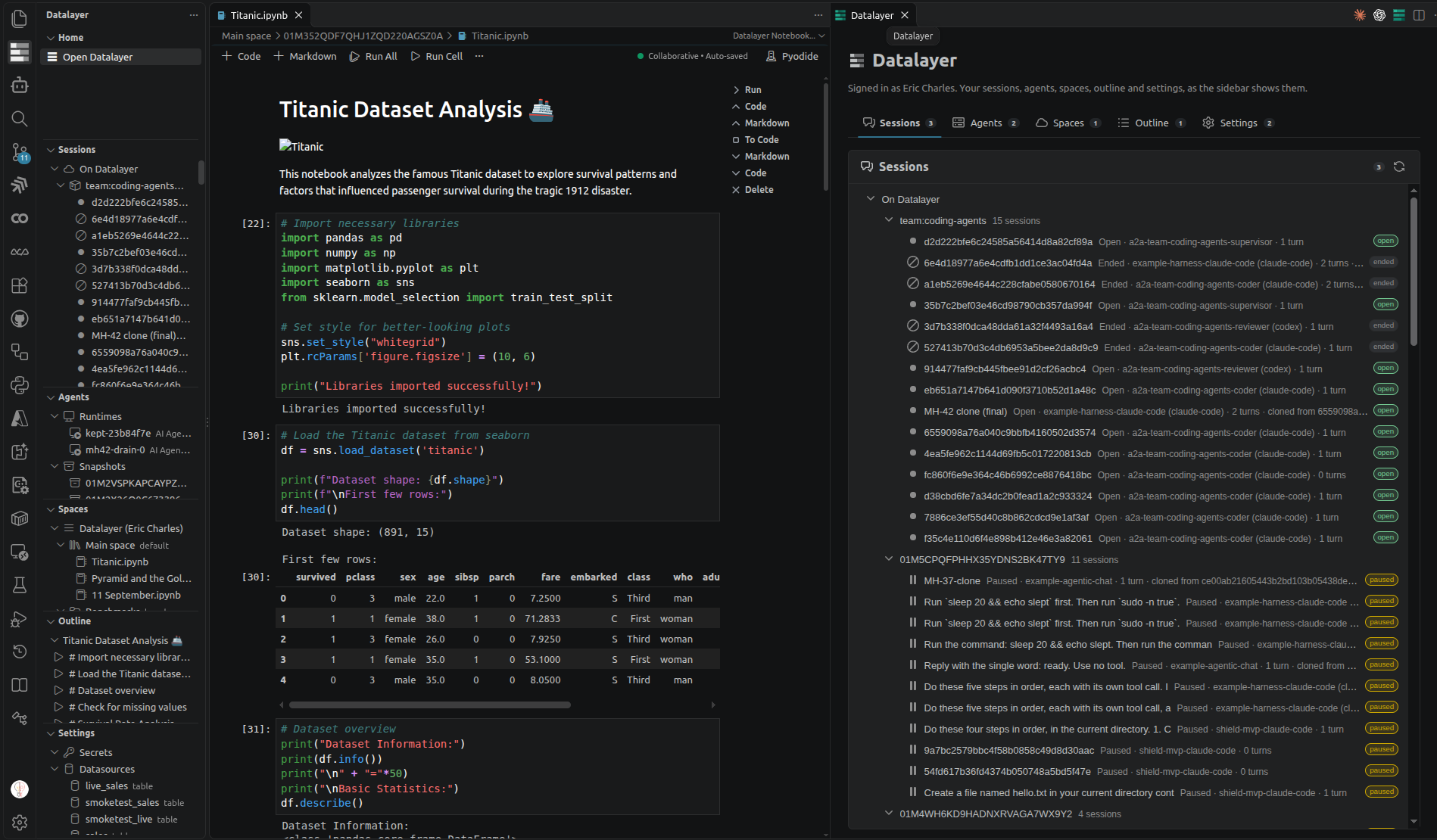The image size is (1437, 840).
Task: Open the GitHub view in activity bar
Action: tap(20, 319)
